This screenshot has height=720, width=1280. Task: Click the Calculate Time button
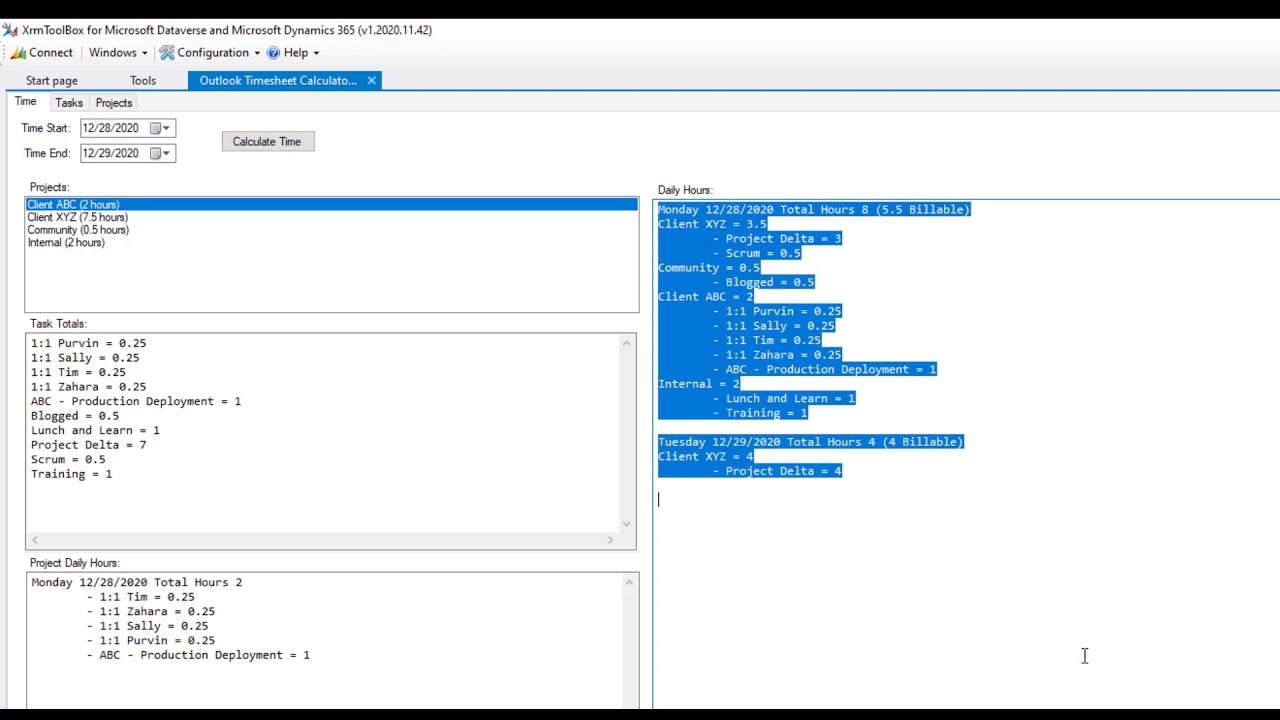click(267, 142)
